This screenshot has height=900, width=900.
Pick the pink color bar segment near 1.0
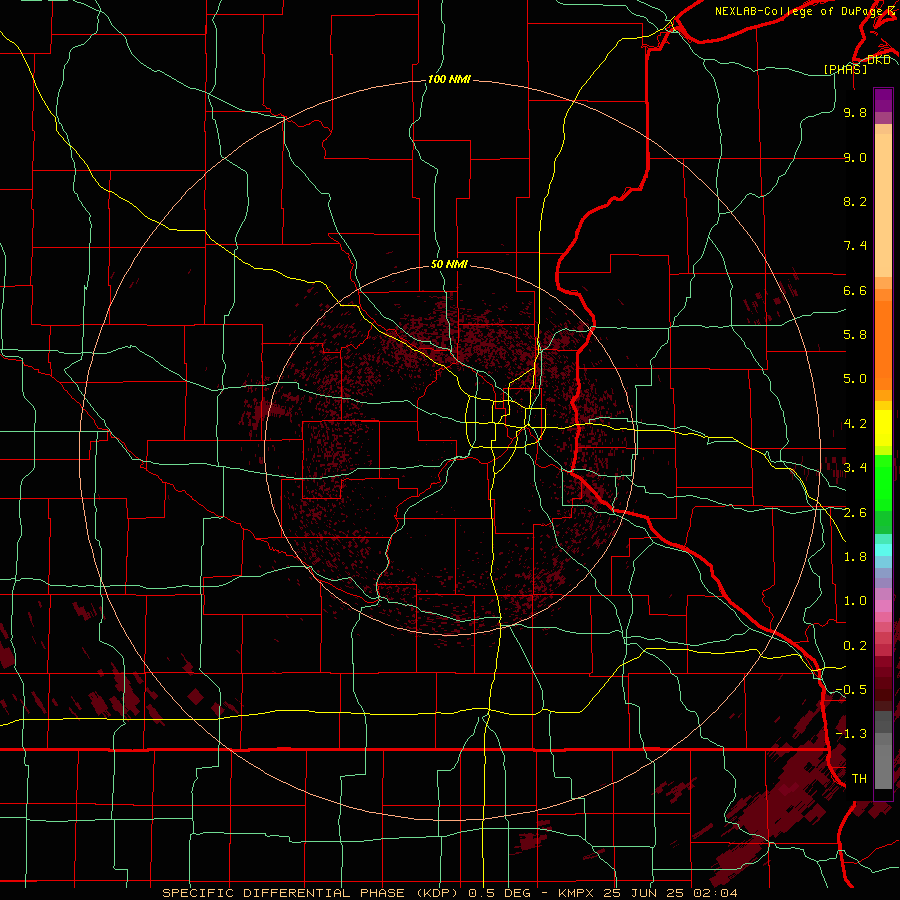[883, 605]
